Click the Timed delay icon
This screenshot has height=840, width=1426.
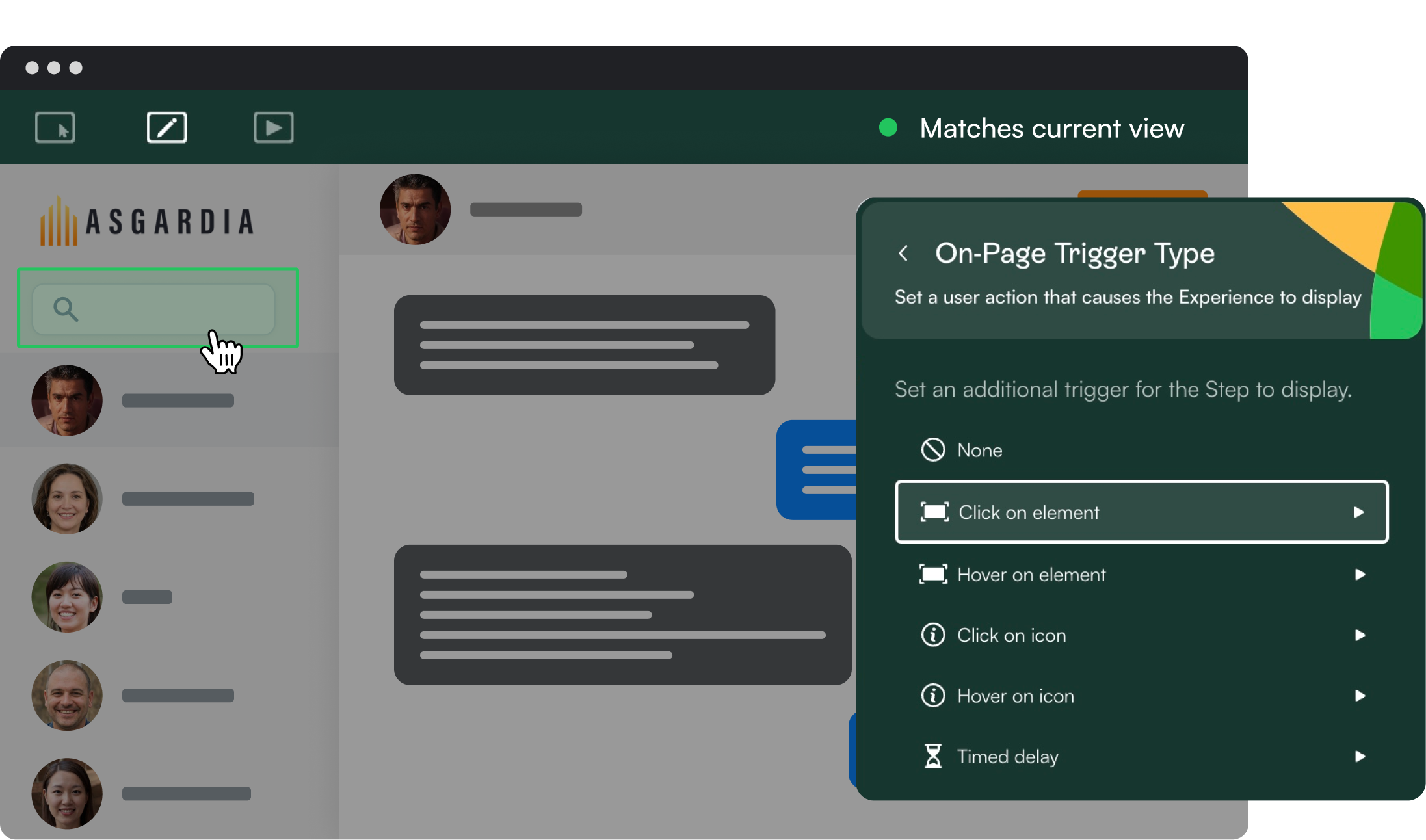pos(930,756)
